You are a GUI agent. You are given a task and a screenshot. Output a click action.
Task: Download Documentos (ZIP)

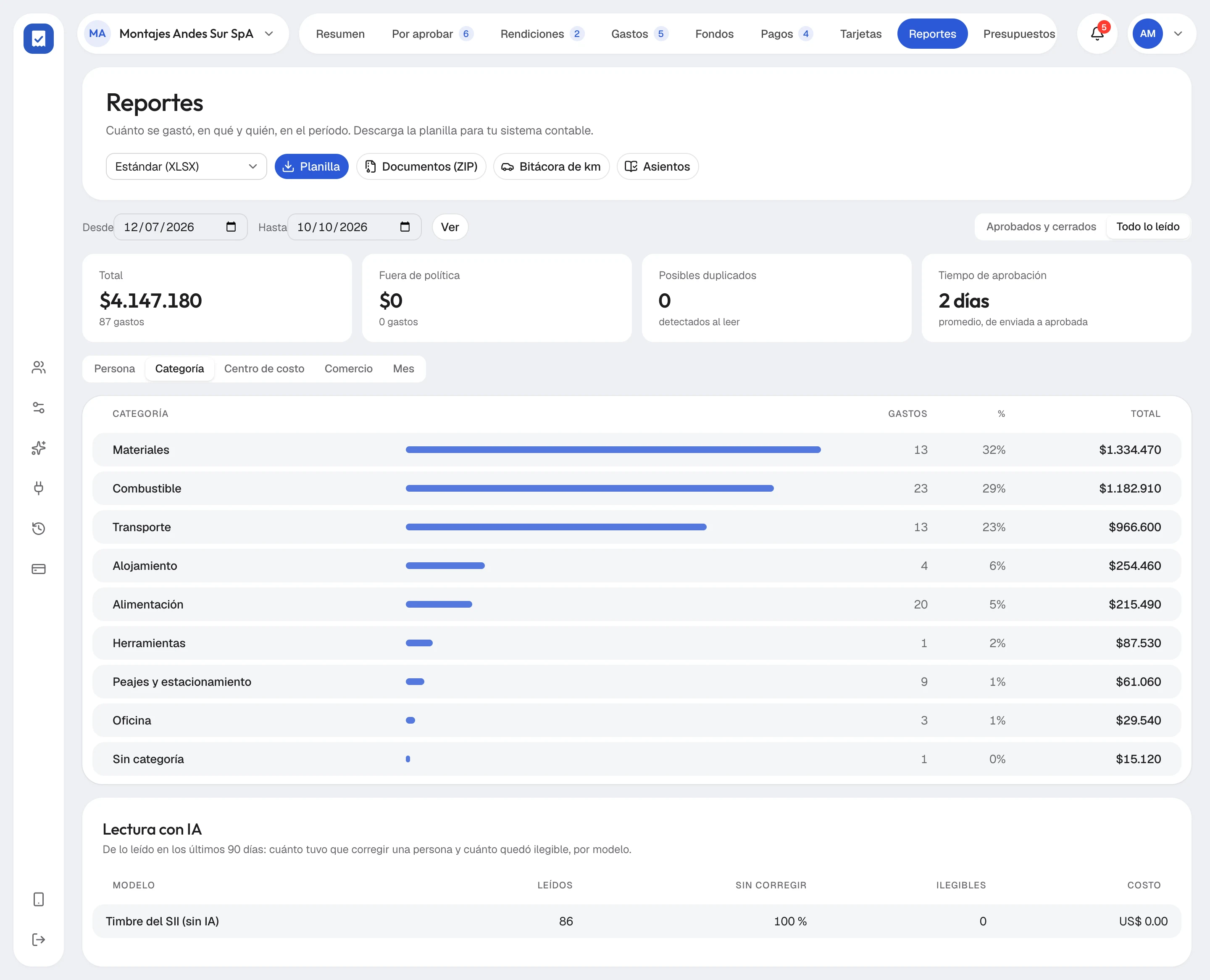point(421,166)
